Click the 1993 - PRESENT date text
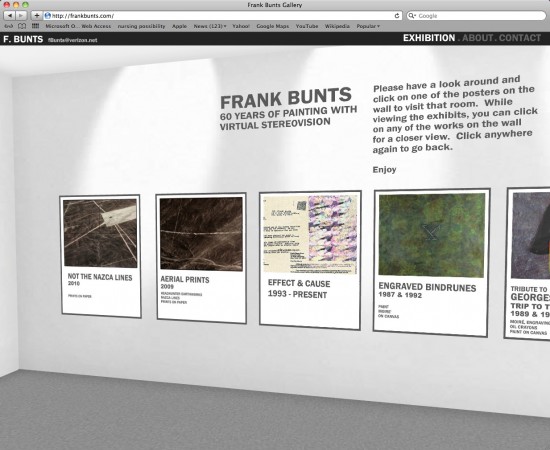550x450 pixels. [x=297, y=294]
